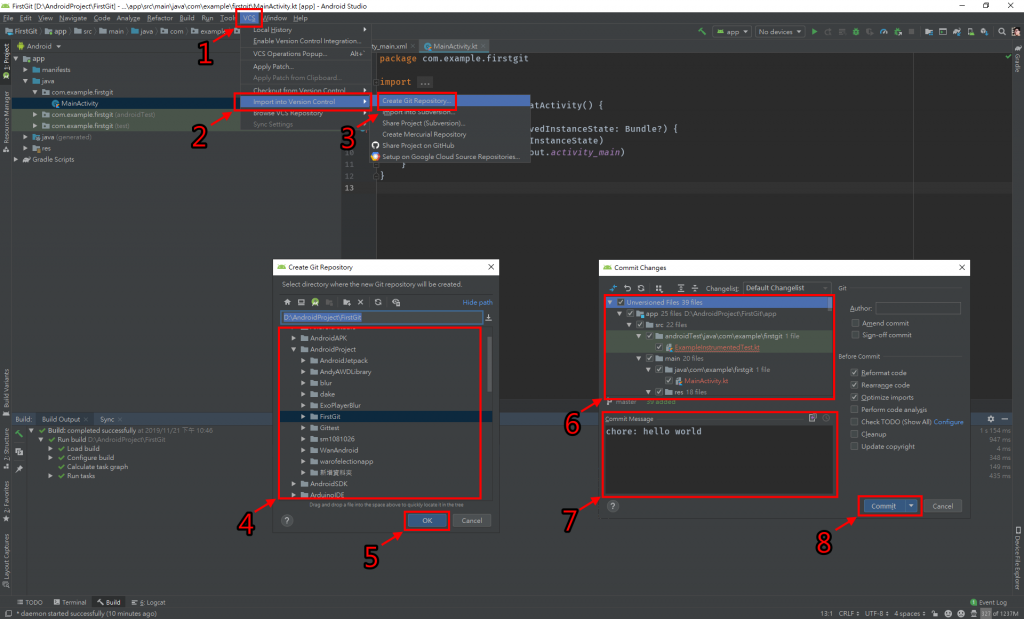Click the Make Project hammer icon

pos(702,31)
